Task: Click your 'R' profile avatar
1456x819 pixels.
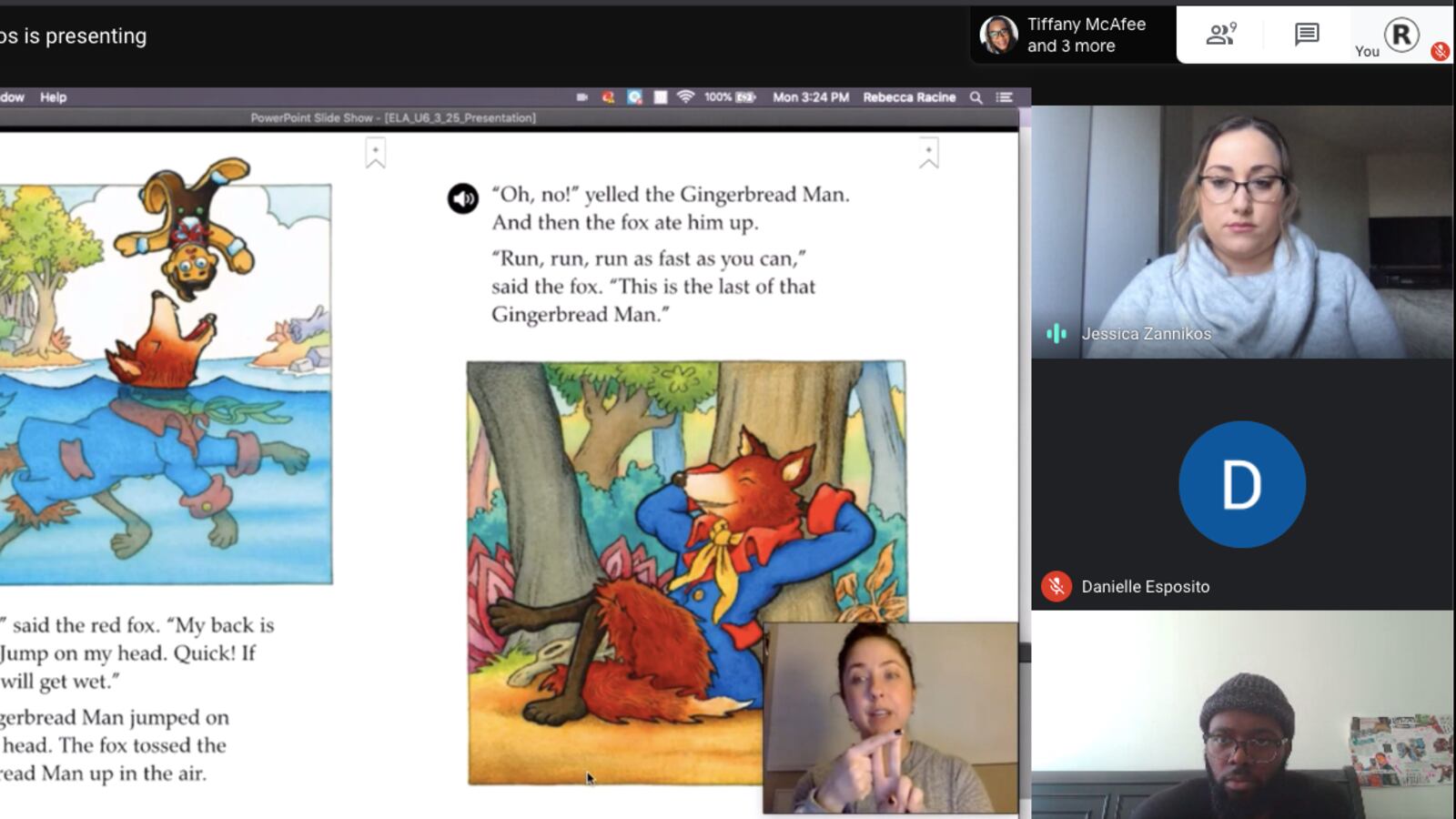Action: 1401,35
